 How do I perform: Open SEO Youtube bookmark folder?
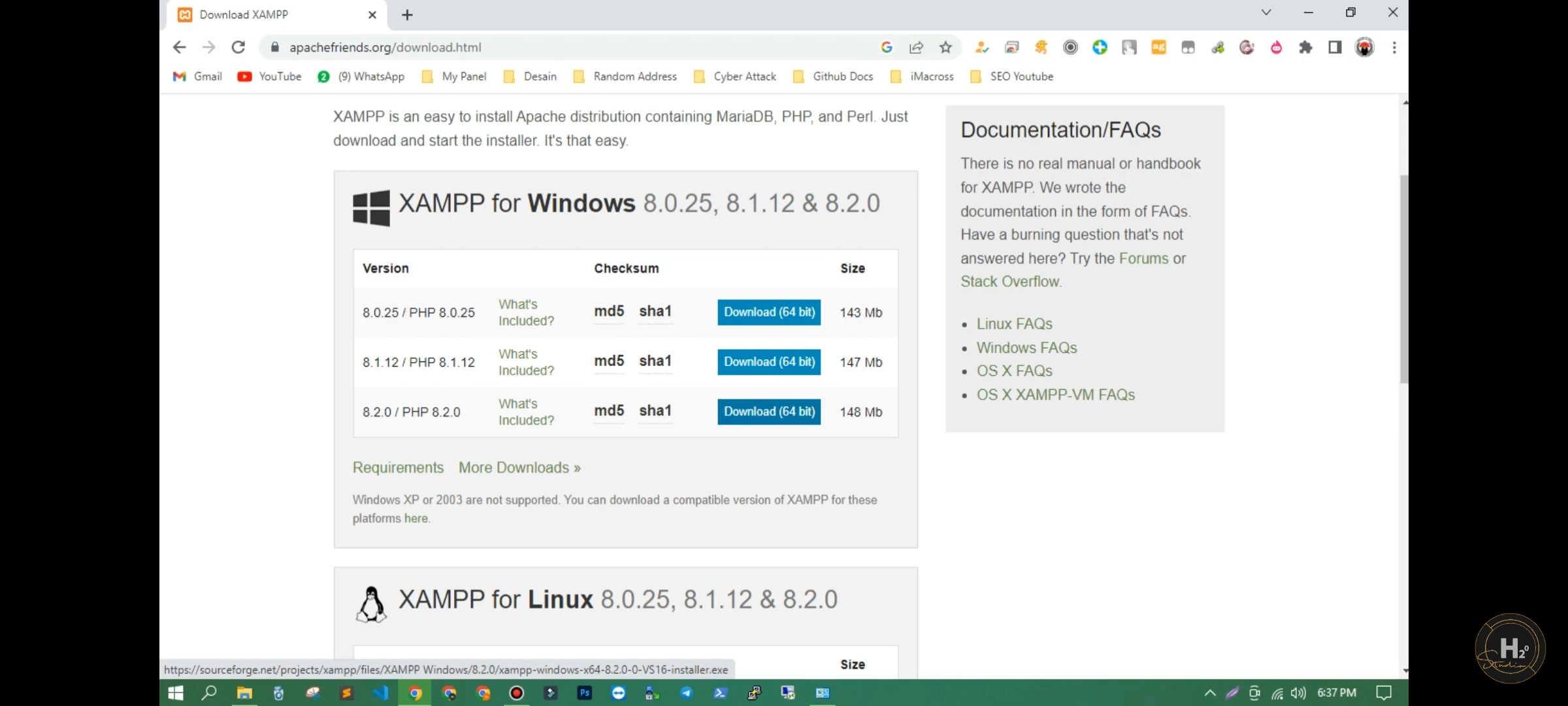click(x=1011, y=76)
